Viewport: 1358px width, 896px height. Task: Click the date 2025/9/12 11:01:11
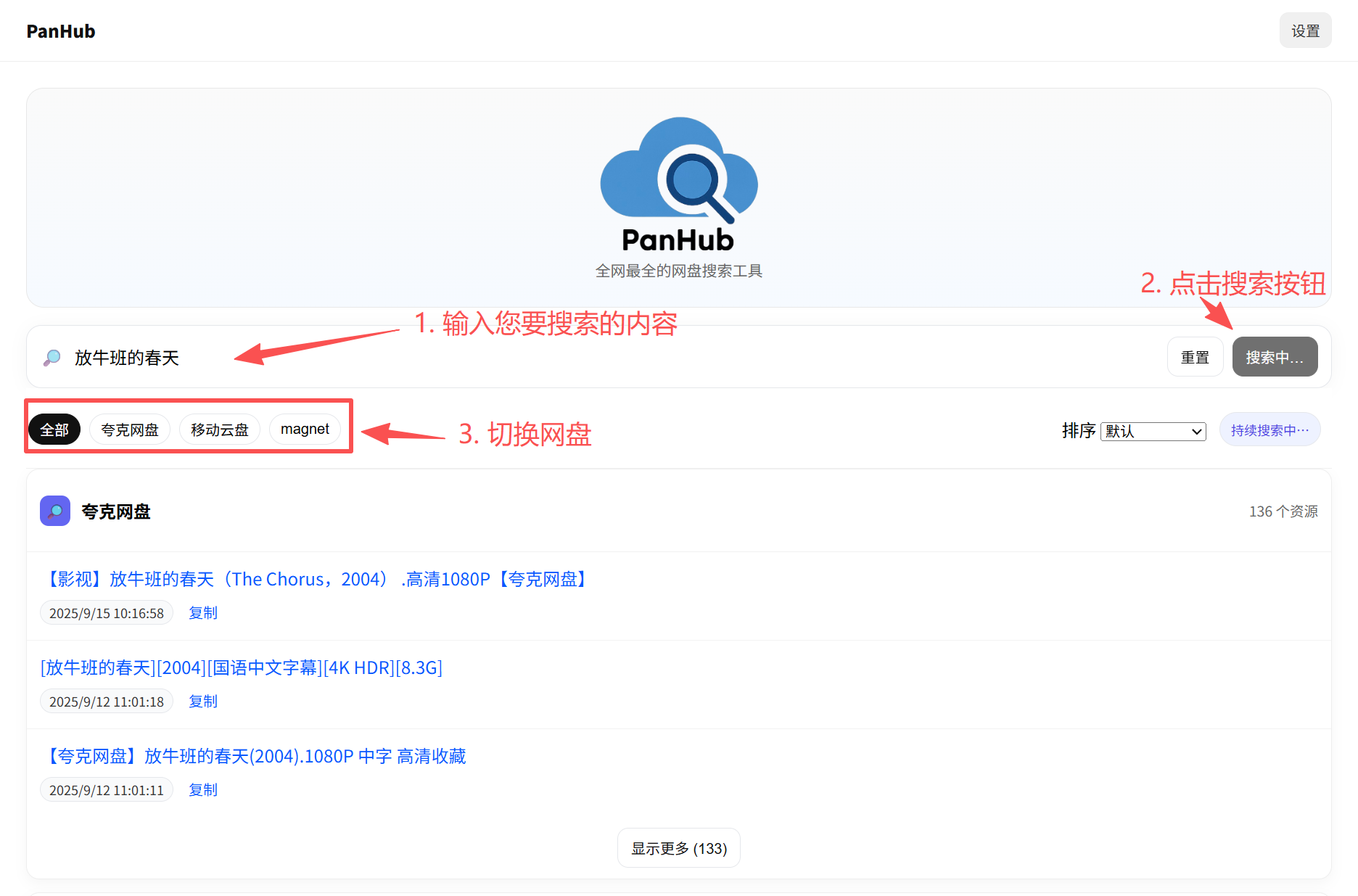point(107,790)
